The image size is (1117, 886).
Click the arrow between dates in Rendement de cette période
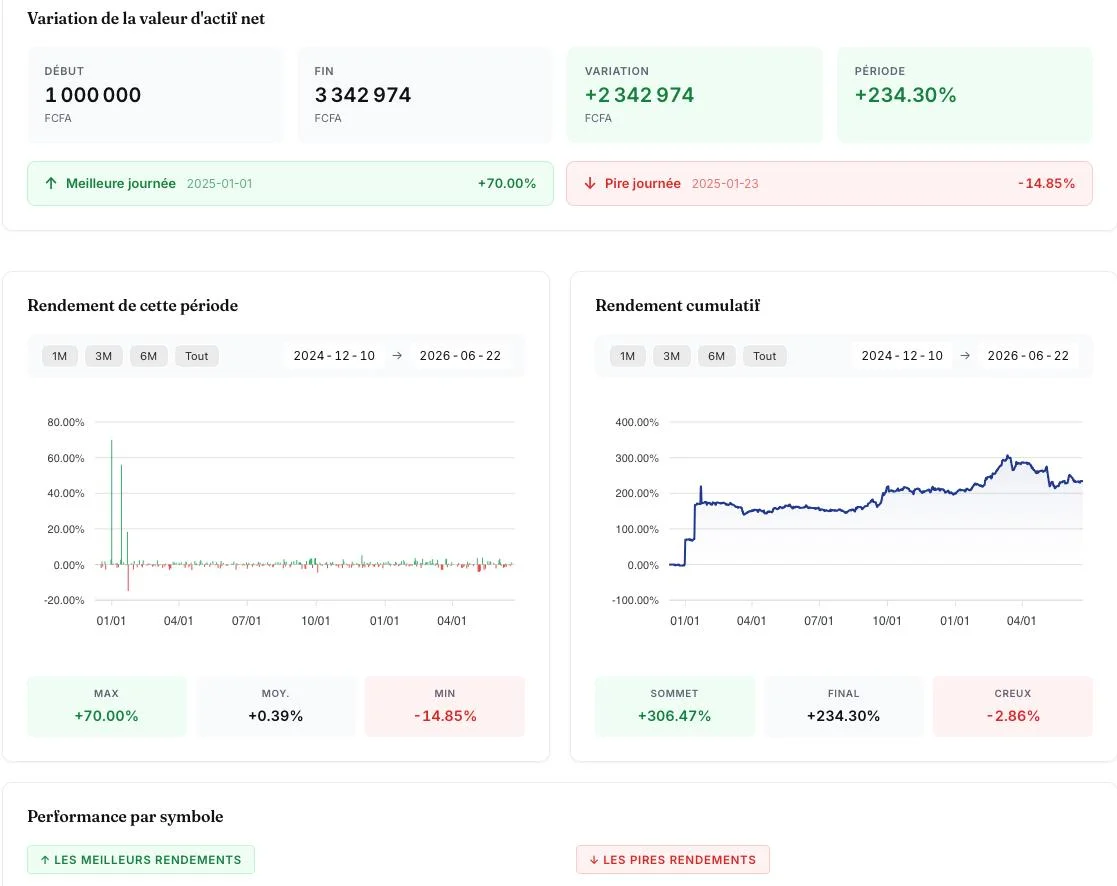pyautogui.click(x=398, y=355)
